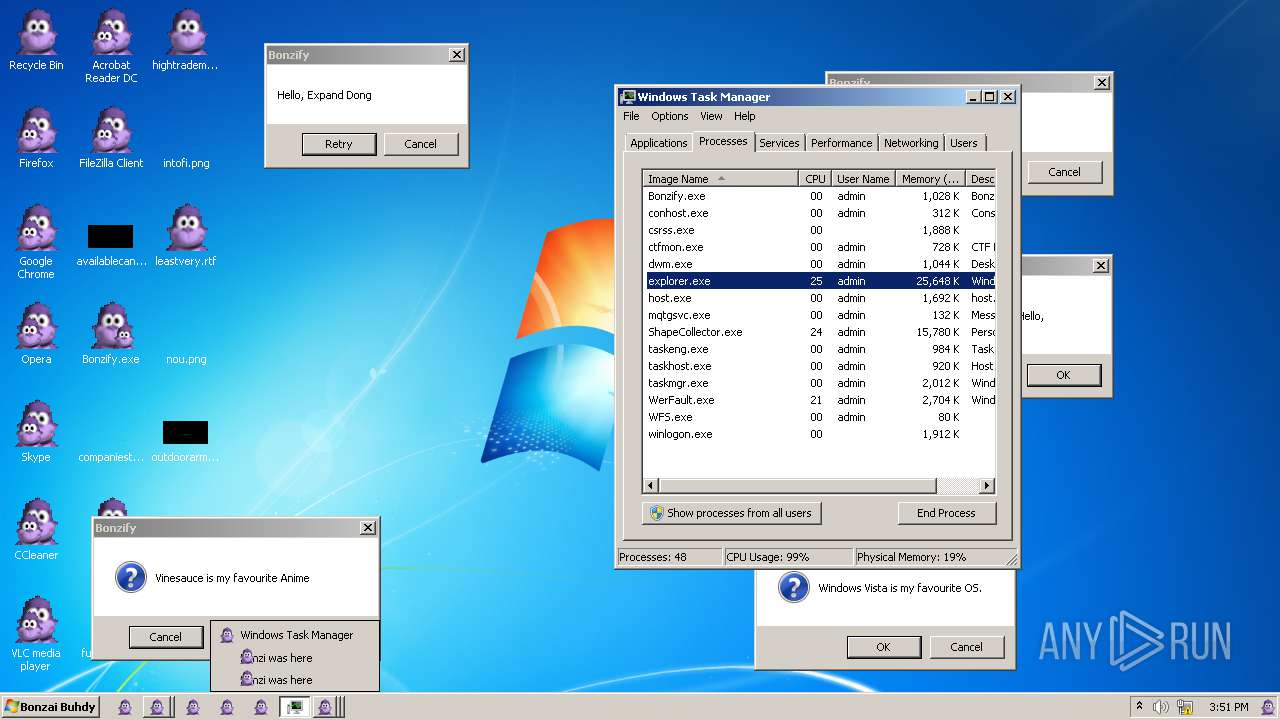
Task: Select the WFS.exe process row
Action: (x=819, y=417)
